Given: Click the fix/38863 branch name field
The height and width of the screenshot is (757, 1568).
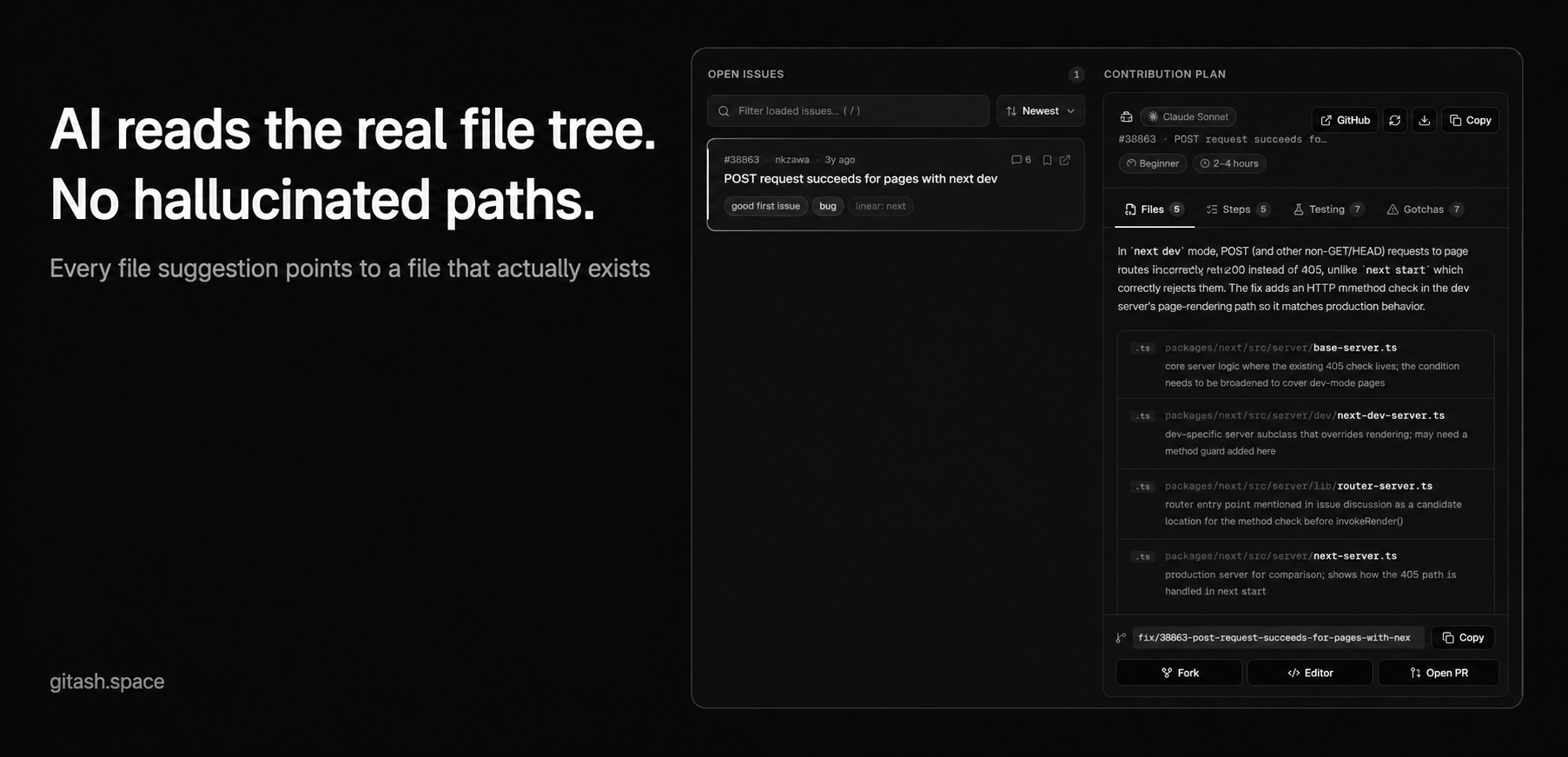Looking at the screenshot, I should tap(1277, 638).
